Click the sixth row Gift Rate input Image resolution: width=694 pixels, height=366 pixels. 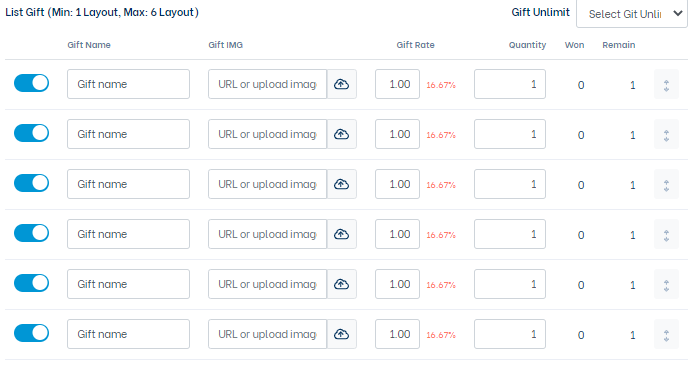point(397,334)
